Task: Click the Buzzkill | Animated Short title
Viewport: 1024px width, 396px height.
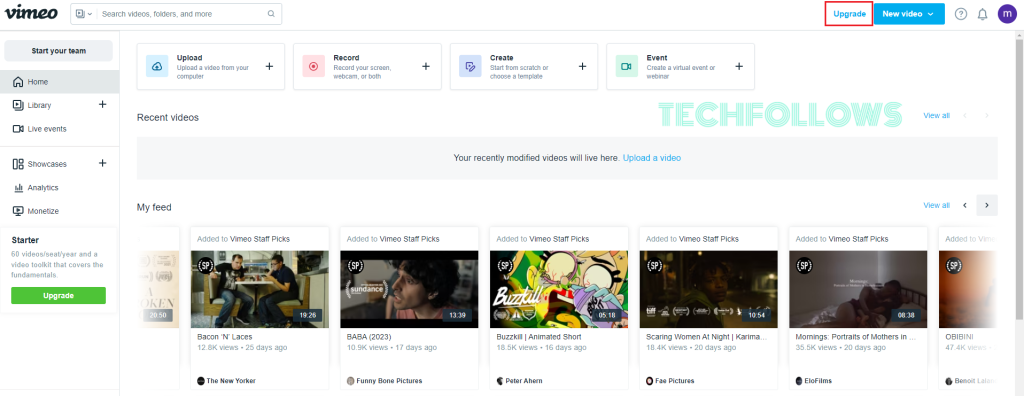Action: 539,337
